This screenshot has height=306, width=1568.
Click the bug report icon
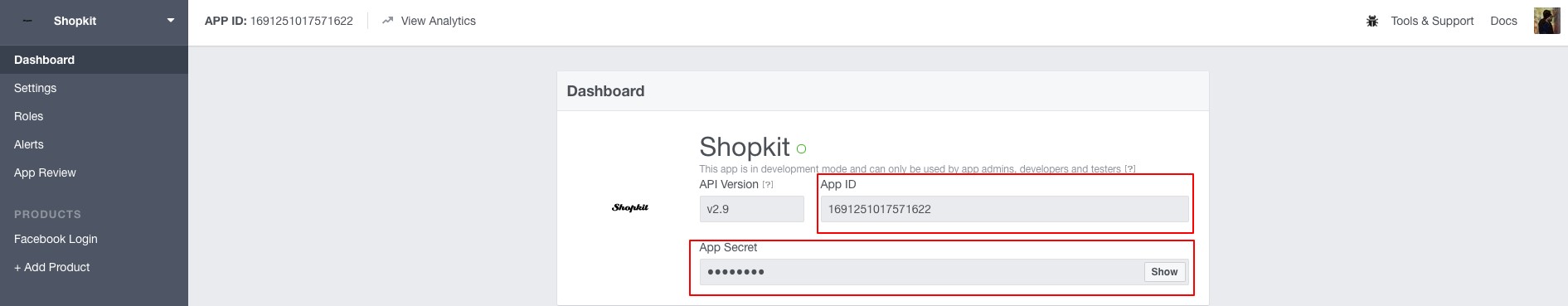tap(1372, 21)
